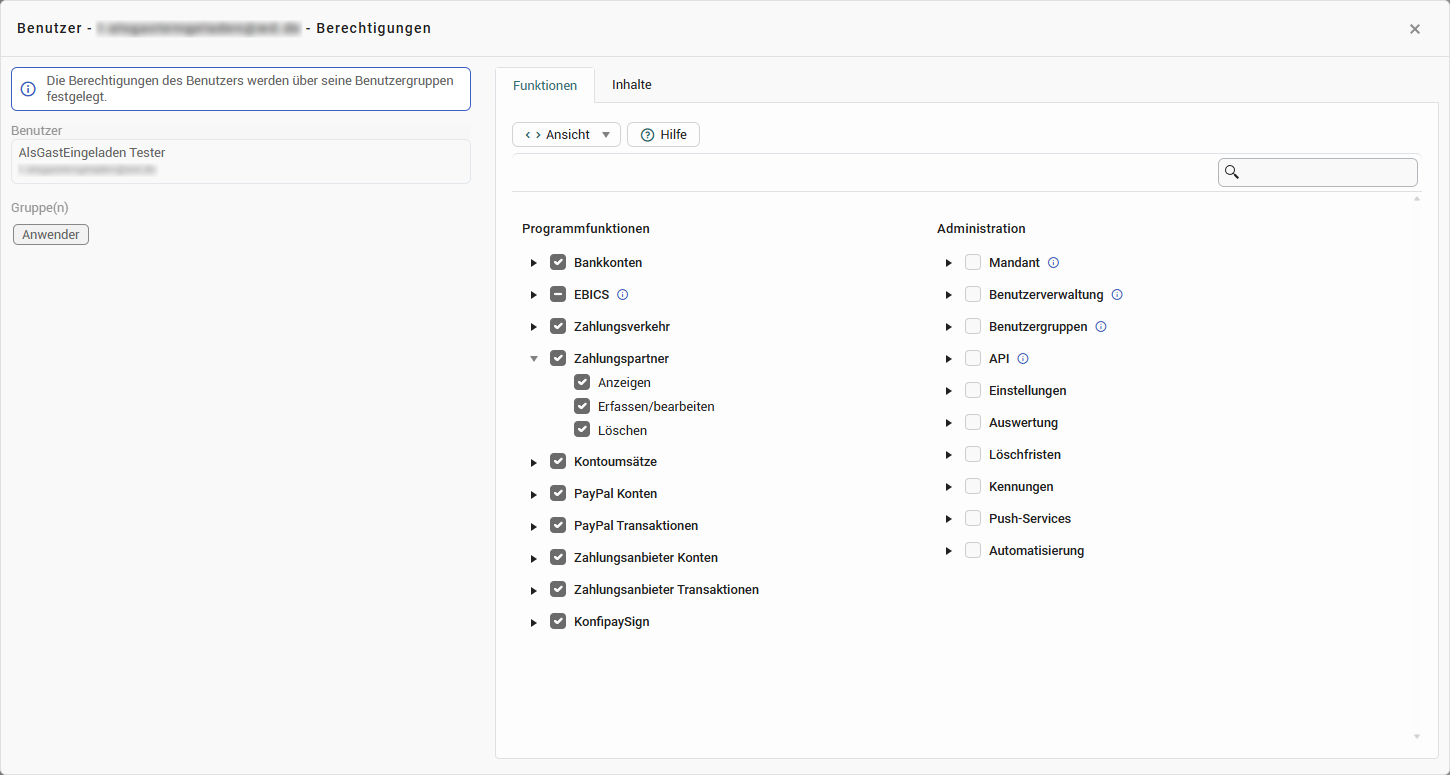This screenshot has height=775, width=1450.
Task: Expand the Kontoumsätze tree node
Action: [533, 462]
